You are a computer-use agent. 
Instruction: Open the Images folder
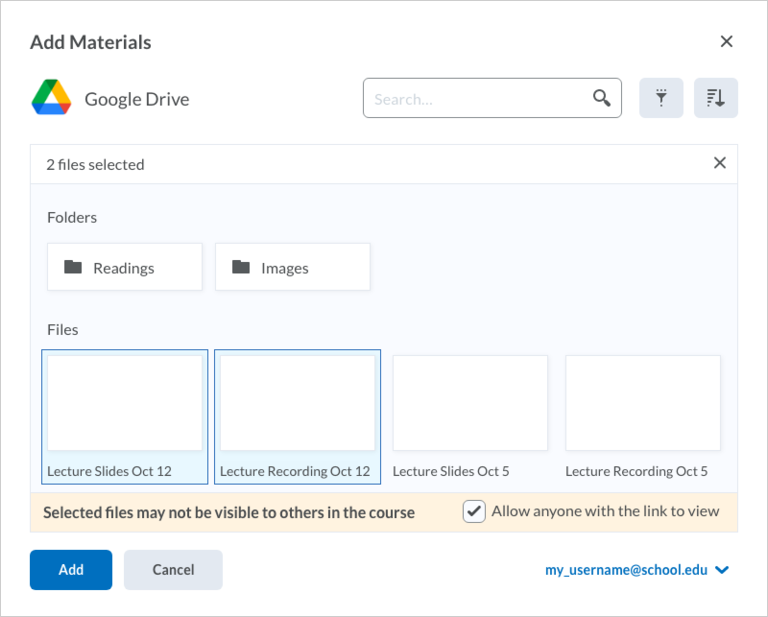point(292,267)
